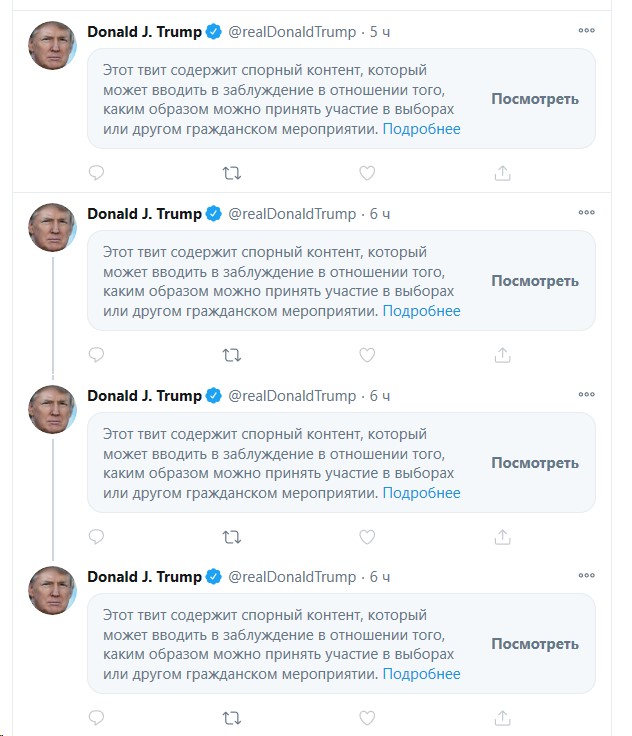Reveal the last tweet with Посмотреть
The width and height of the screenshot is (632, 736).
tap(535, 644)
